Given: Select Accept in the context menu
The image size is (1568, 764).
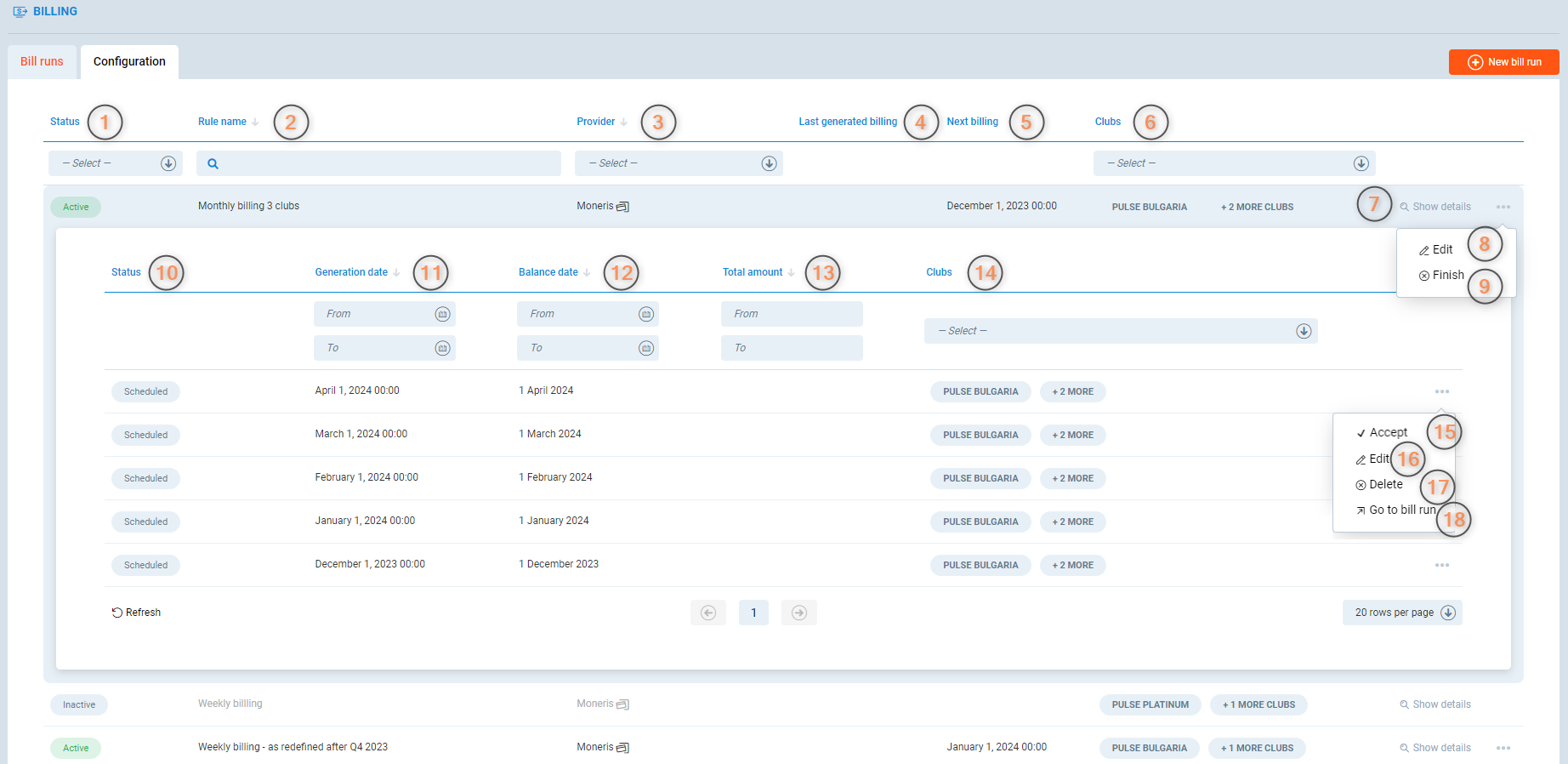Looking at the screenshot, I should pyautogui.click(x=1388, y=432).
